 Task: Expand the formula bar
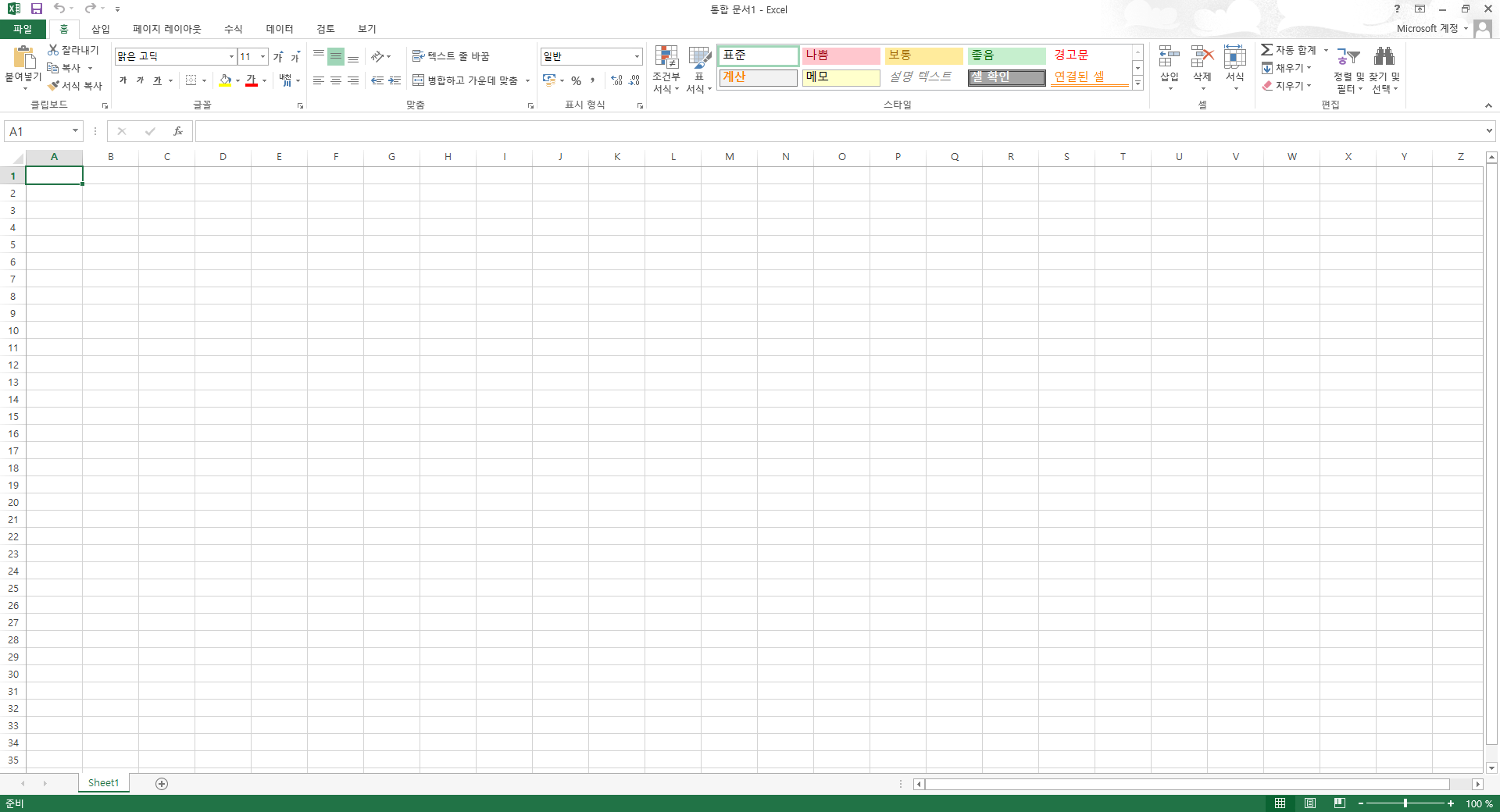click(x=1489, y=131)
